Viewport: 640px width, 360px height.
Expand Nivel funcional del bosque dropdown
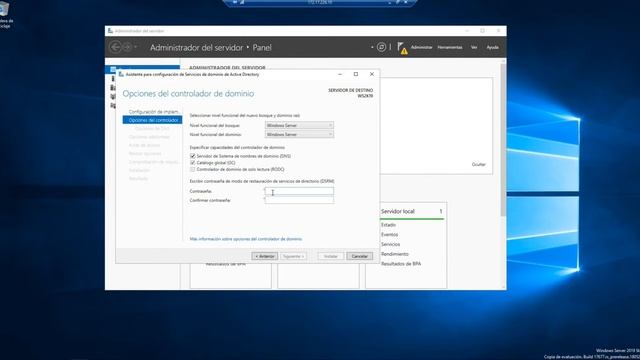pos(299,125)
